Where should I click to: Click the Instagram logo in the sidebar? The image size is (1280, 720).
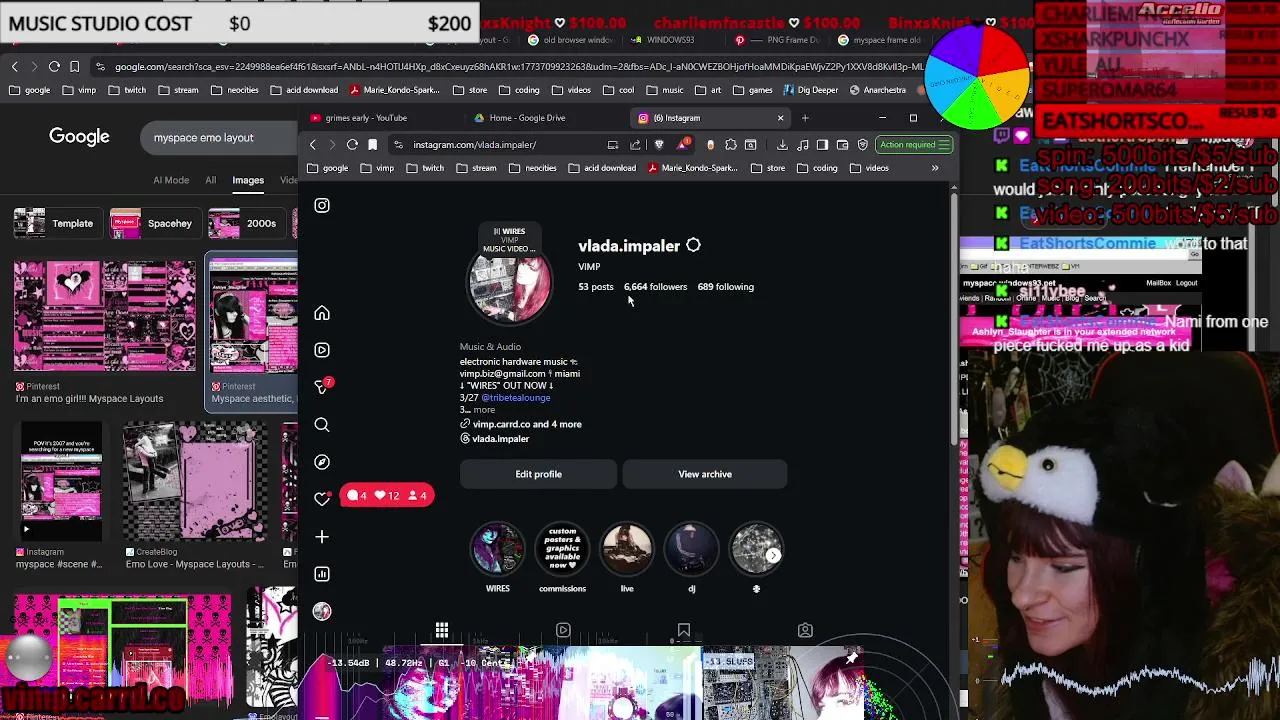tap(322, 205)
